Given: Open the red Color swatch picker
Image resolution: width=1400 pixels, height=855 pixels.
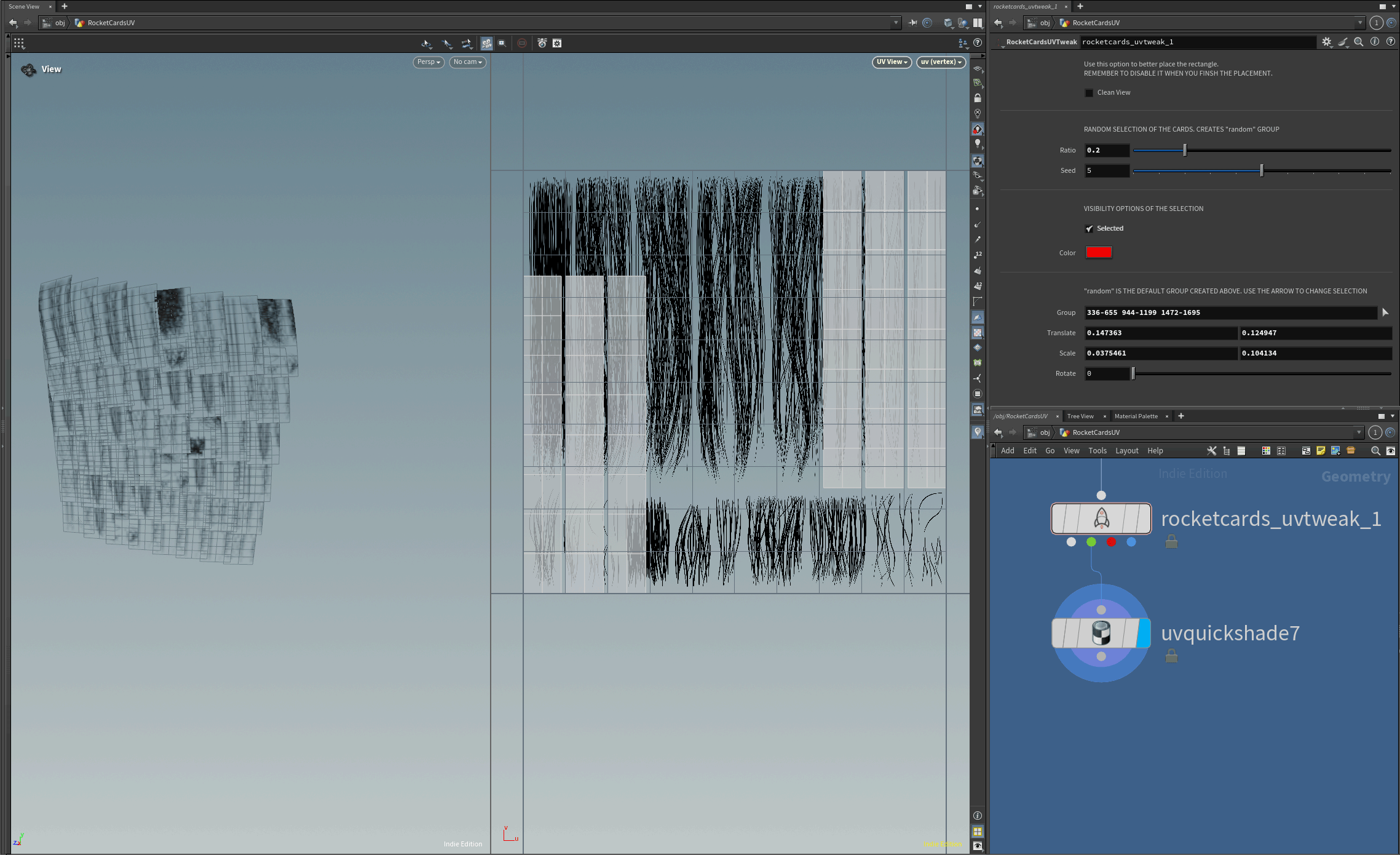Looking at the screenshot, I should (1099, 252).
